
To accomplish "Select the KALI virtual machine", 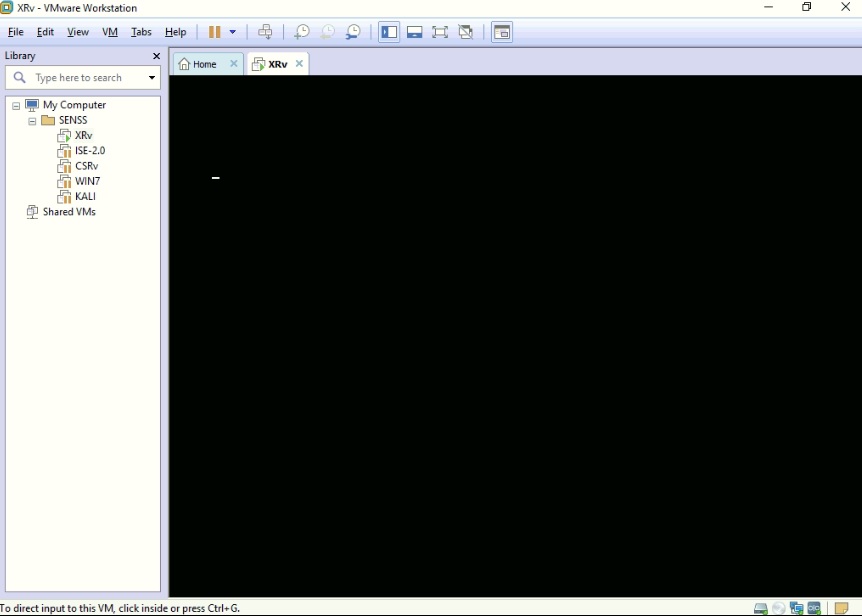I will click(x=83, y=196).
